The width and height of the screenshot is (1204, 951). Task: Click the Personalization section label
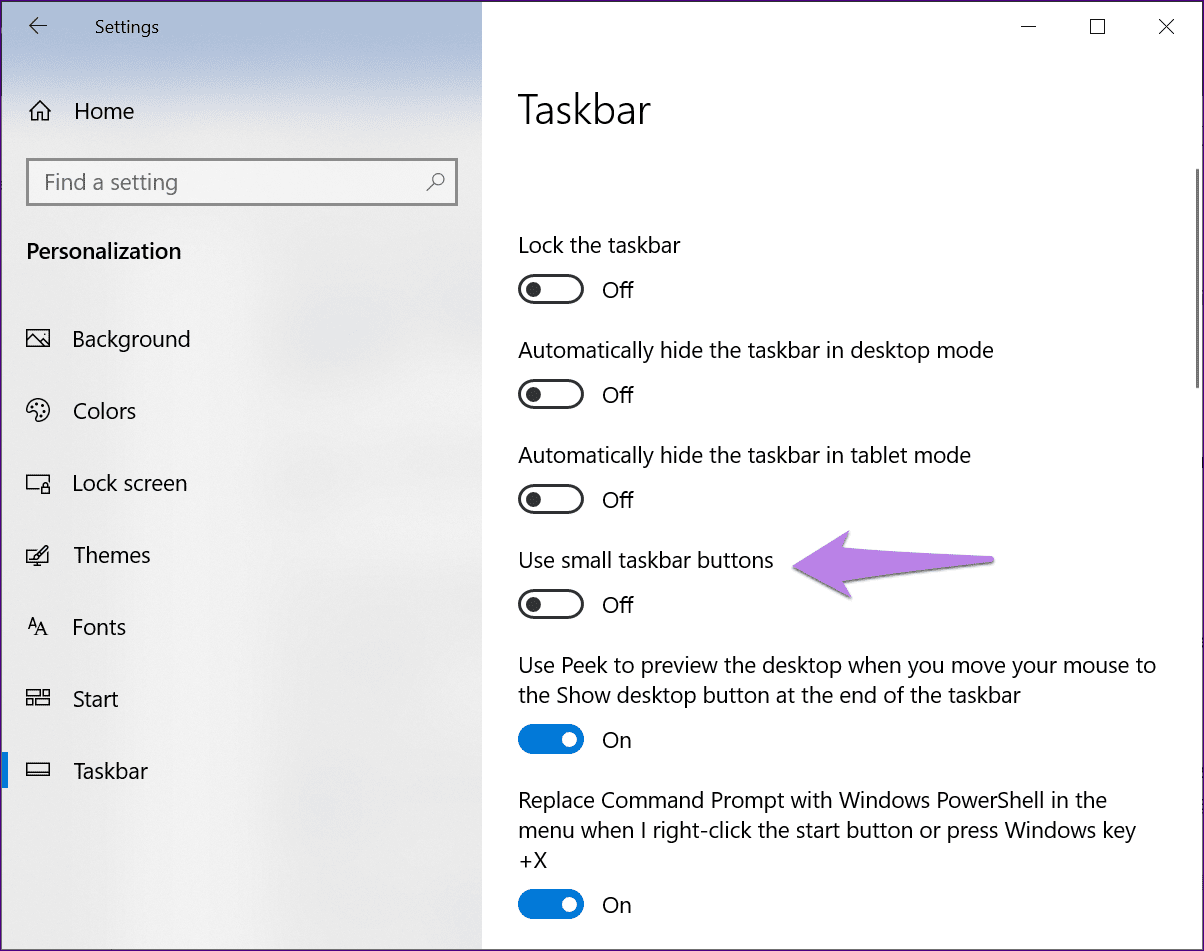(x=104, y=252)
